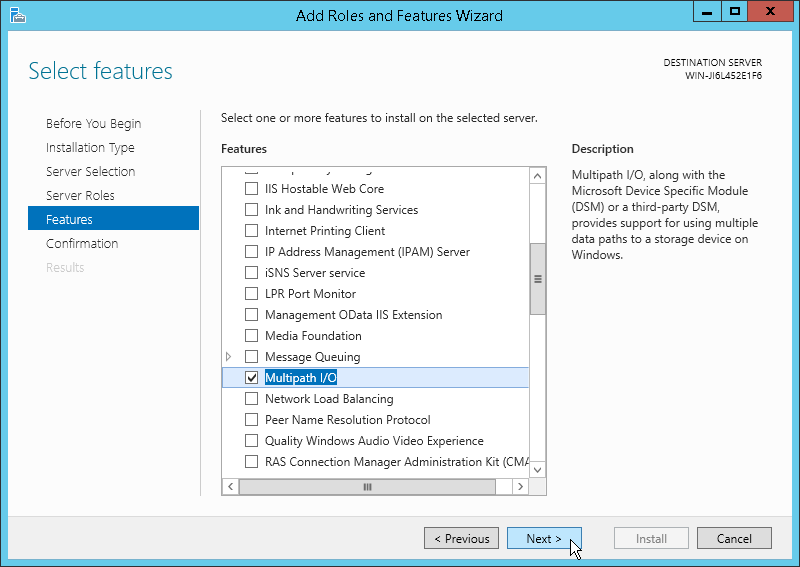Viewport: 800px width, 567px height.
Task: Tick the Internet Printing Client checkbox
Action: point(252,231)
